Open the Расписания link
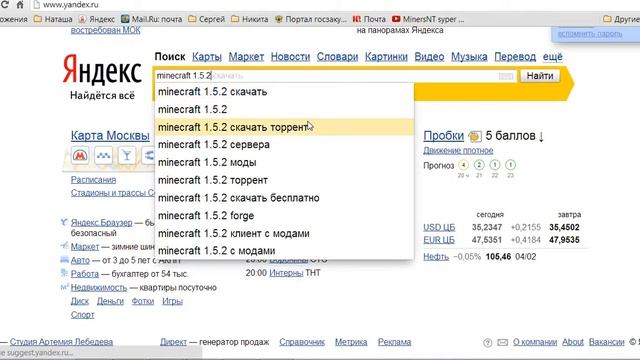The height and width of the screenshot is (360, 640). pyautogui.click(x=93, y=180)
